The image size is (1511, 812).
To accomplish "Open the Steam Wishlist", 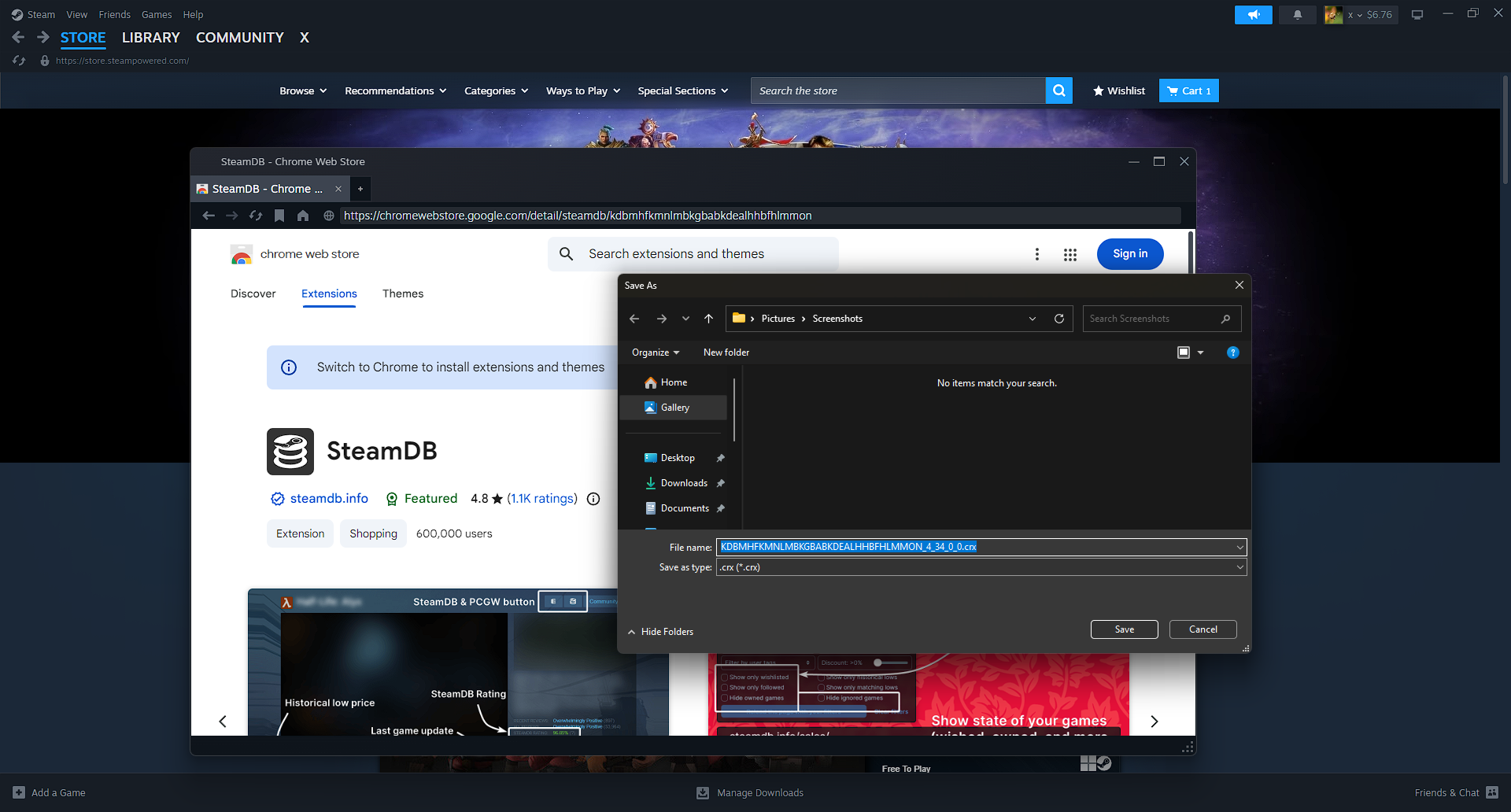I will coord(1118,90).
